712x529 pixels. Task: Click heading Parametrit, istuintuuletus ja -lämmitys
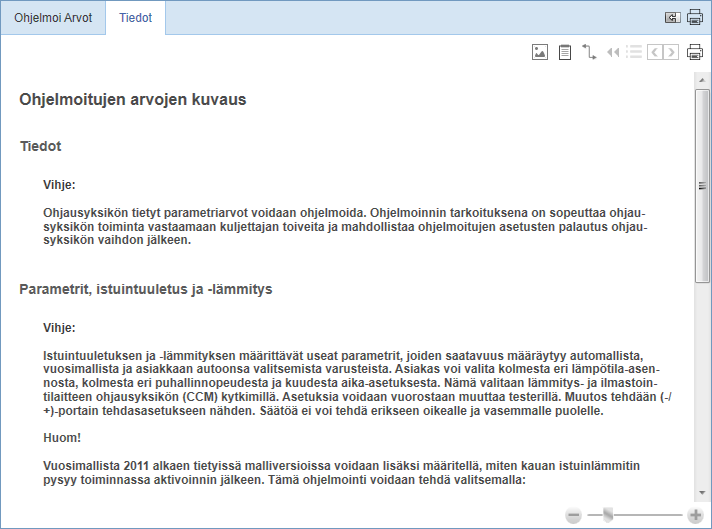click(146, 289)
